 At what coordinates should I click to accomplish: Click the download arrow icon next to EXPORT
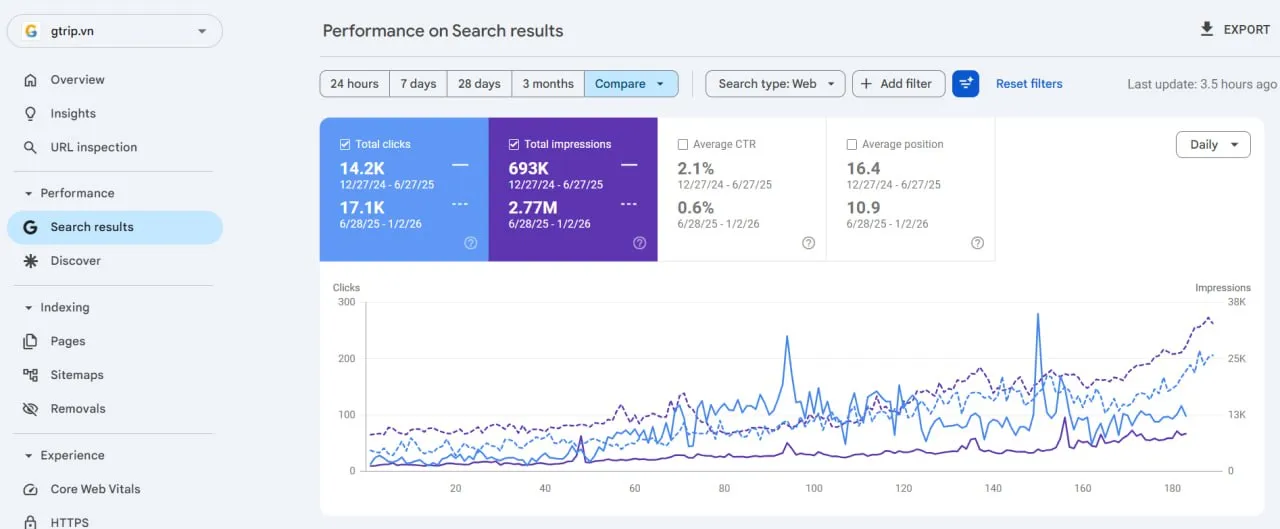coord(1207,29)
